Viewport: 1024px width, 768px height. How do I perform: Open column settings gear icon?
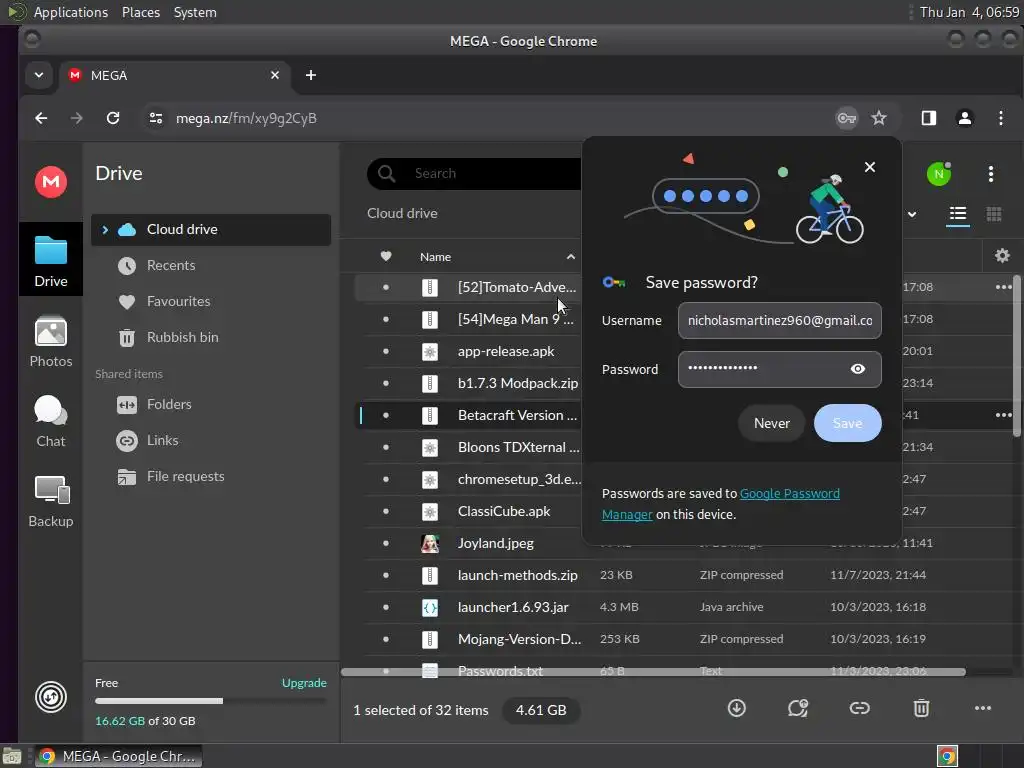[1002, 255]
